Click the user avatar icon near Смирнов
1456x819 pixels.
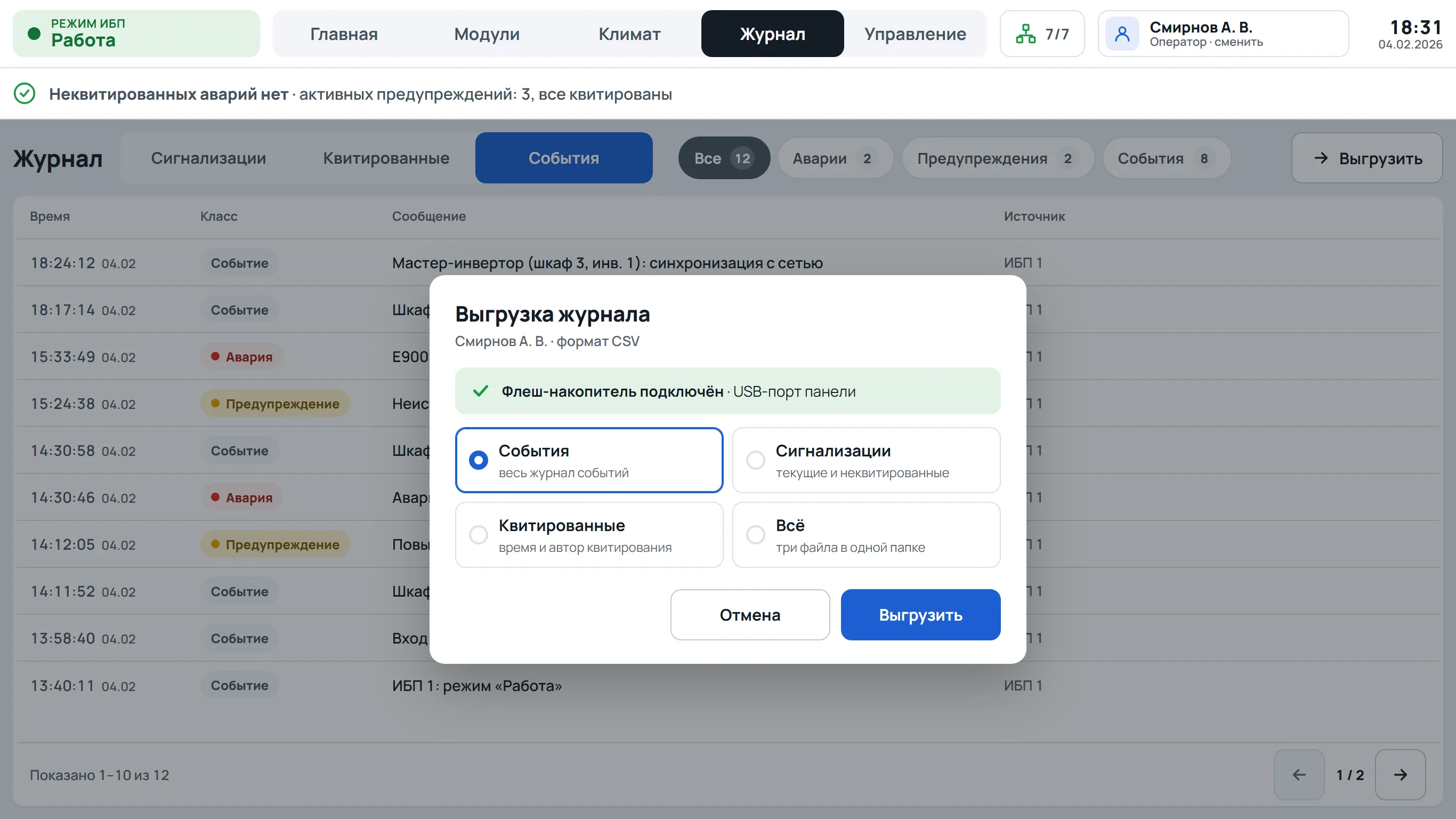pos(1122,34)
